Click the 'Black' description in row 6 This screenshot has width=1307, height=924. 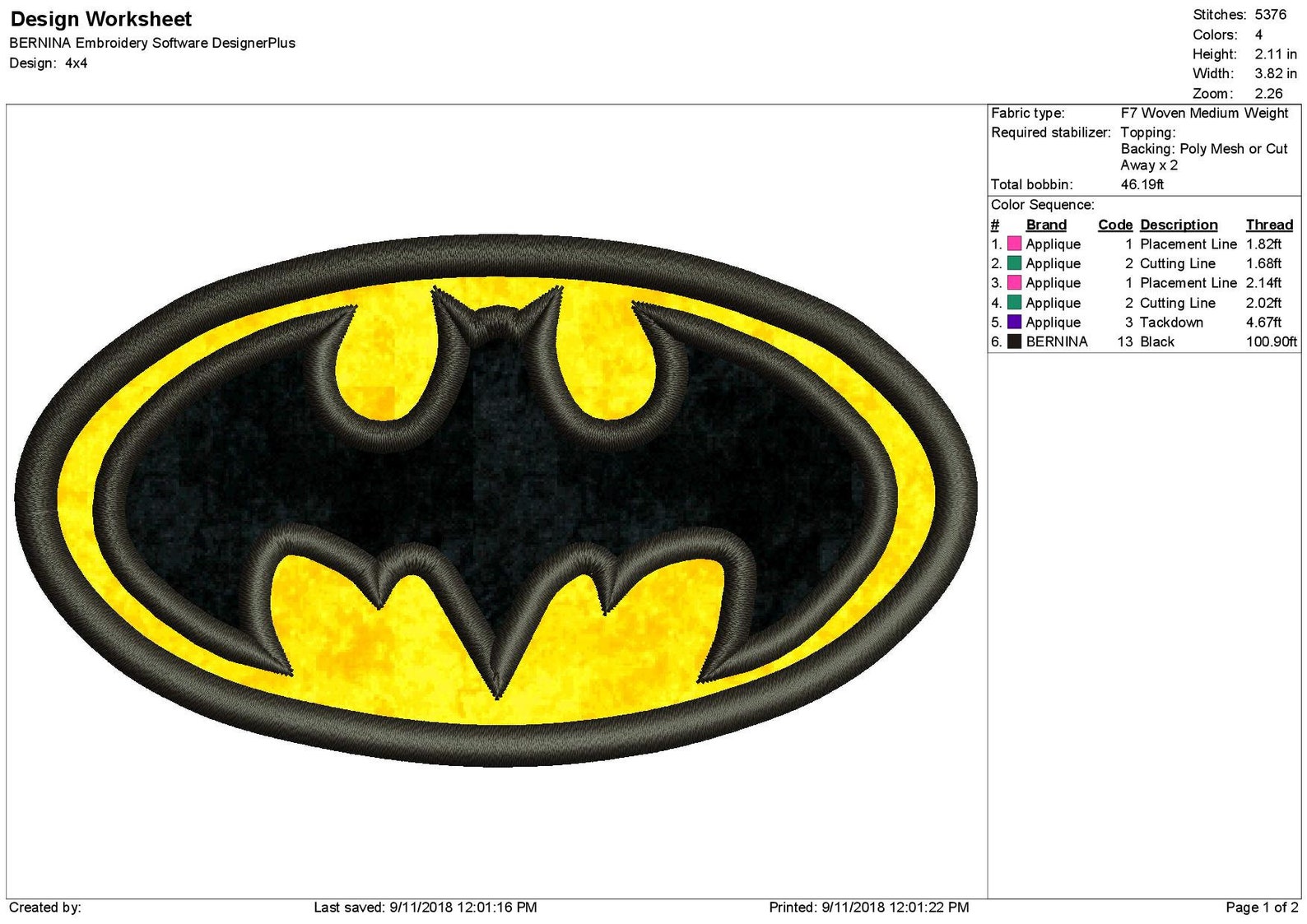pos(1157,341)
